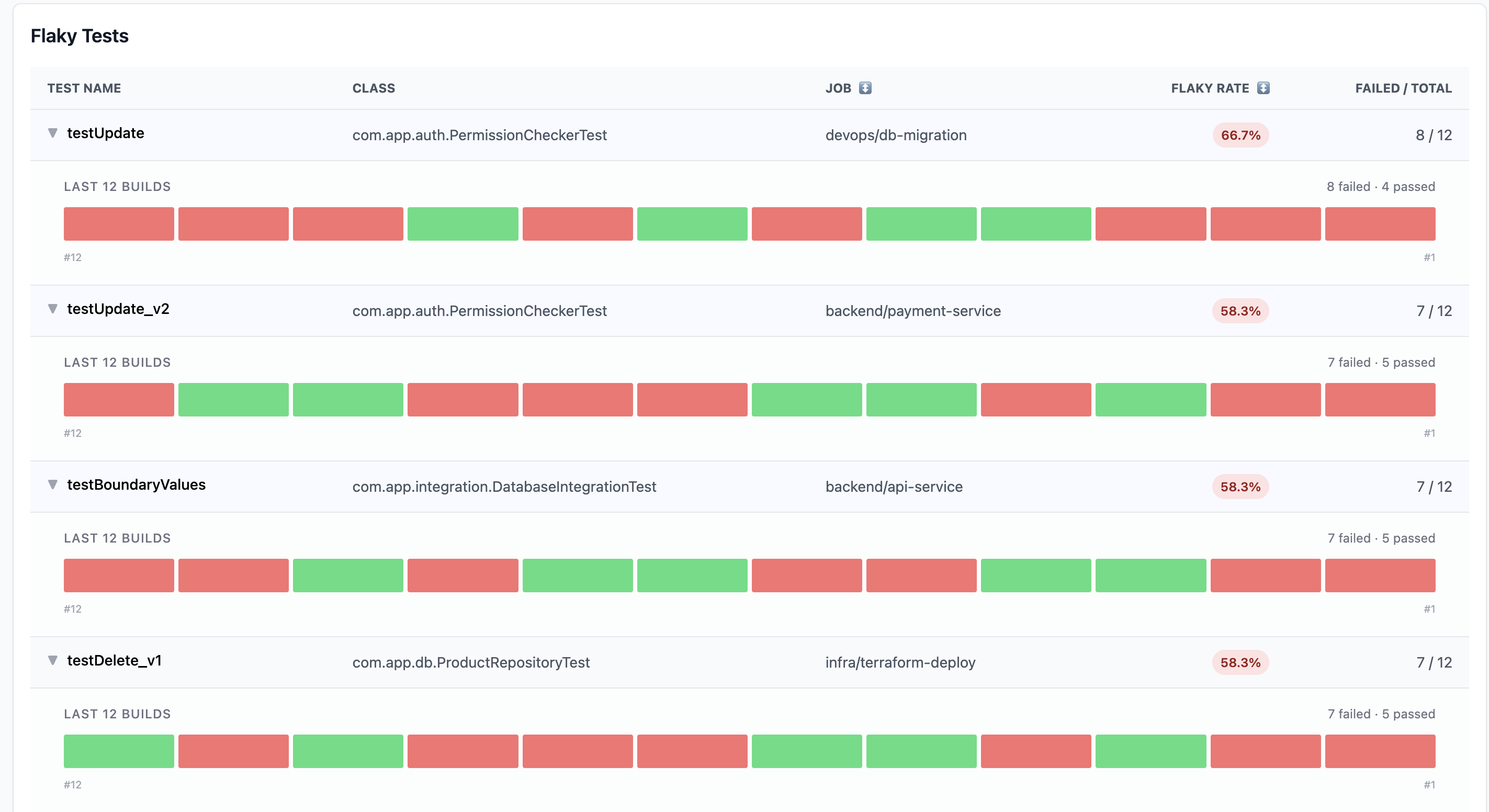1489x812 pixels.
Task: Open the devops/db-migration job link
Action: (896, 135)
